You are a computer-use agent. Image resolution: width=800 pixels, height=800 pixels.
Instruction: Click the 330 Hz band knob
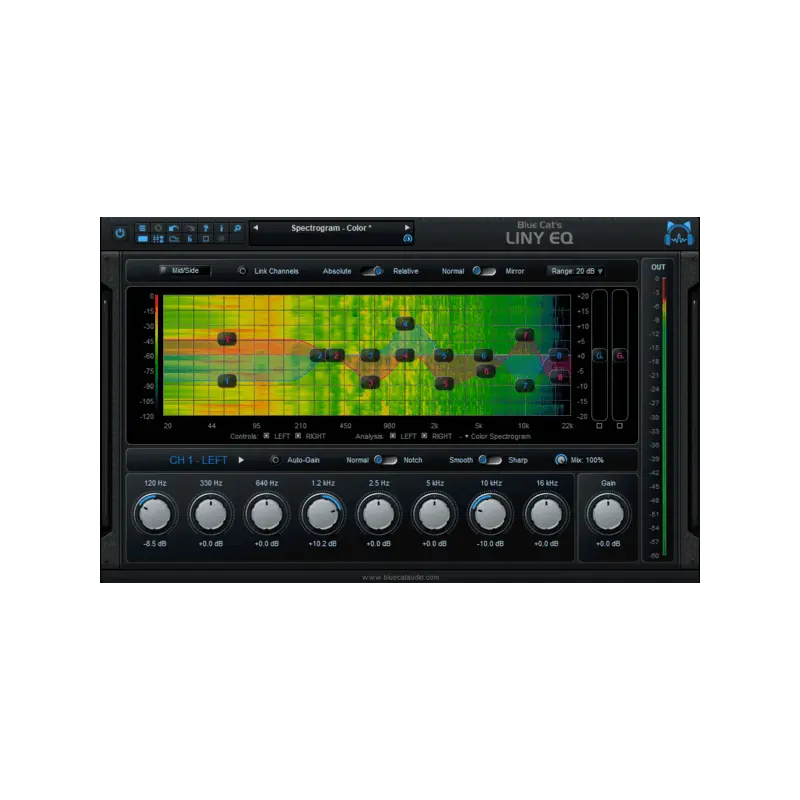point(211,514)
